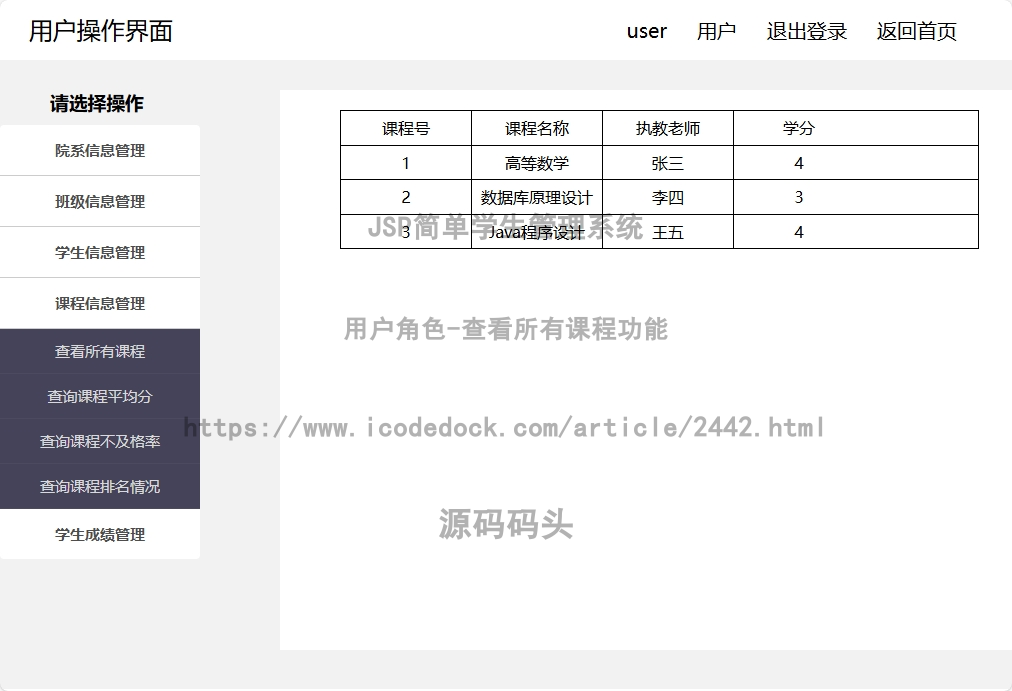
Task: Click course number 2 cell
Action: click(406, 197)
